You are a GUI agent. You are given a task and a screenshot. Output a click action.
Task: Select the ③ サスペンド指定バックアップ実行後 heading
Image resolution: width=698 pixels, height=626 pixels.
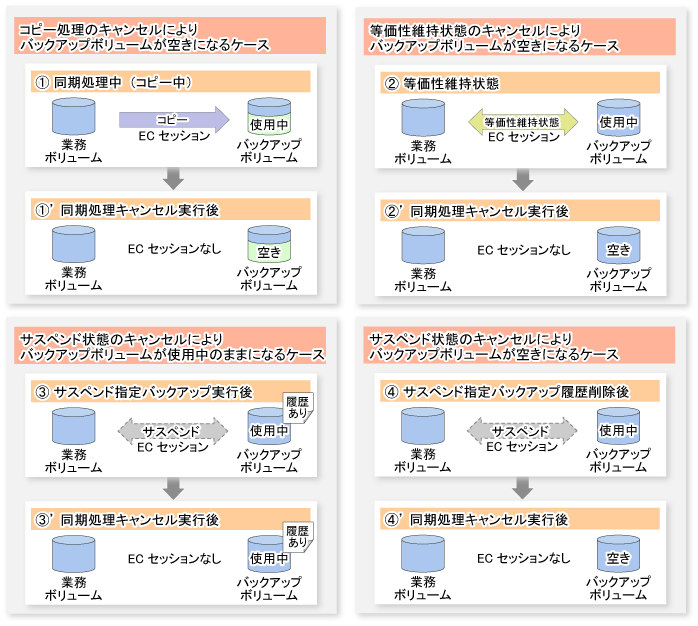pyautogui.click(x=173, y=391)
